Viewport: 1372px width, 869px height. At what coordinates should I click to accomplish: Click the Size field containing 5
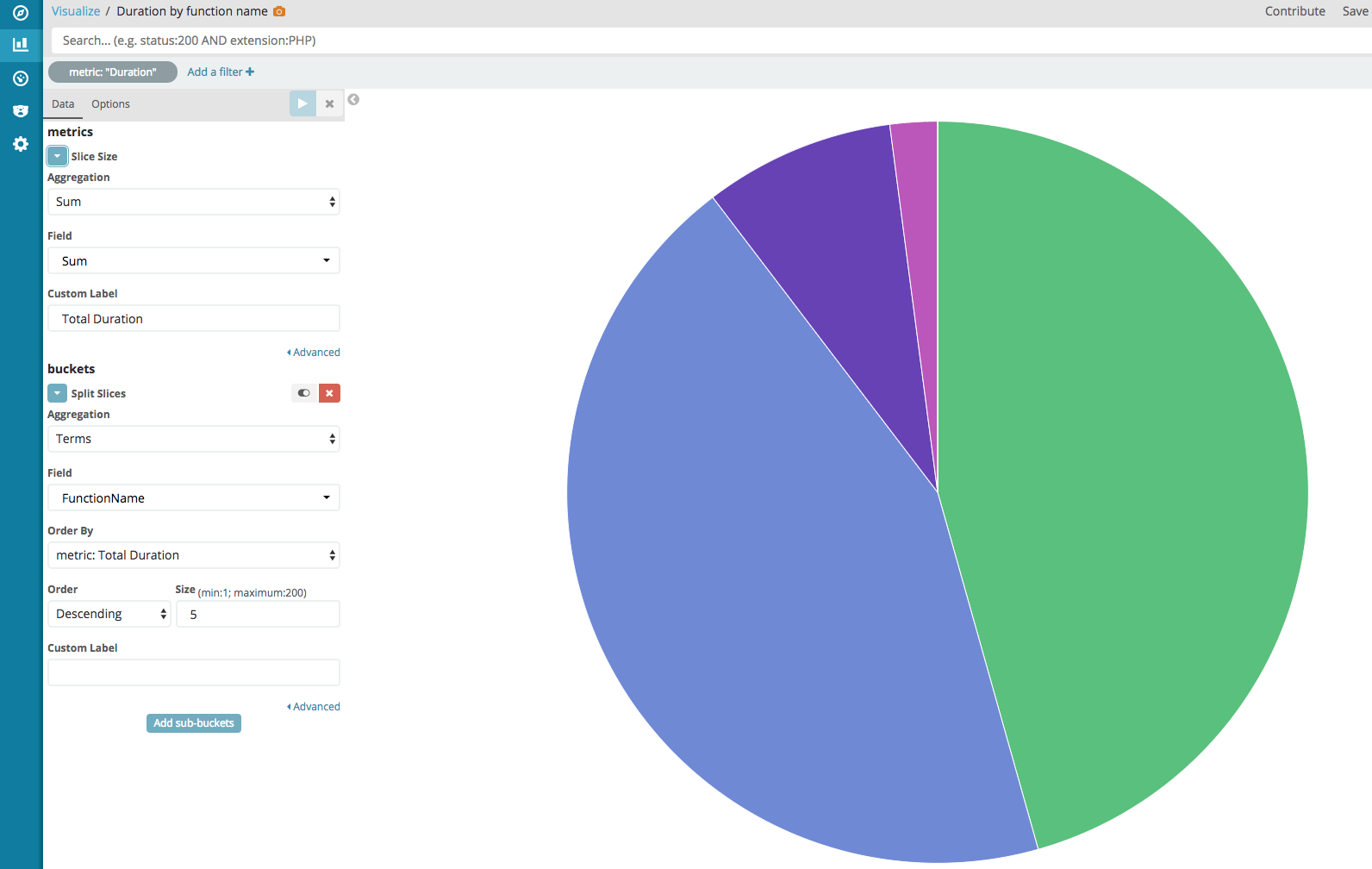259,614
